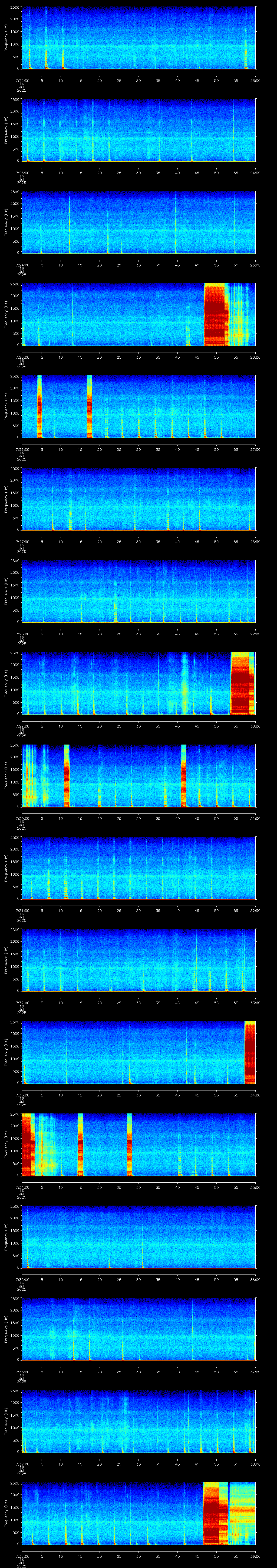Select the red burst near 41 seconds after 7:30:00
Screen dimensions: 277x1568
[x=184, y=775]
